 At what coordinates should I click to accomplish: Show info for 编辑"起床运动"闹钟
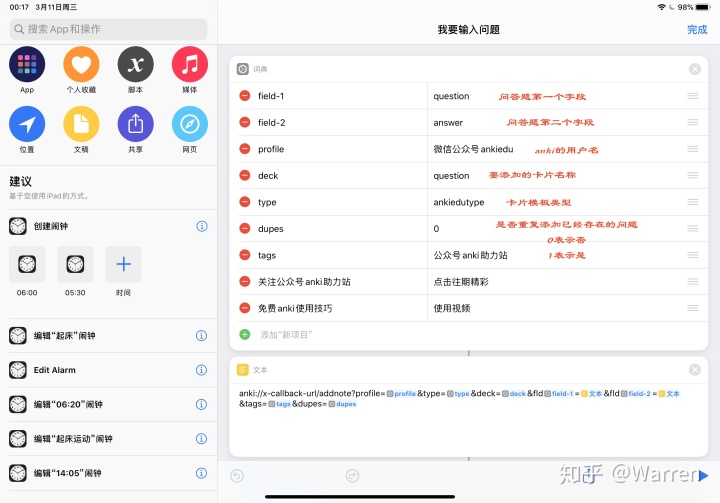tap(202, 439)
